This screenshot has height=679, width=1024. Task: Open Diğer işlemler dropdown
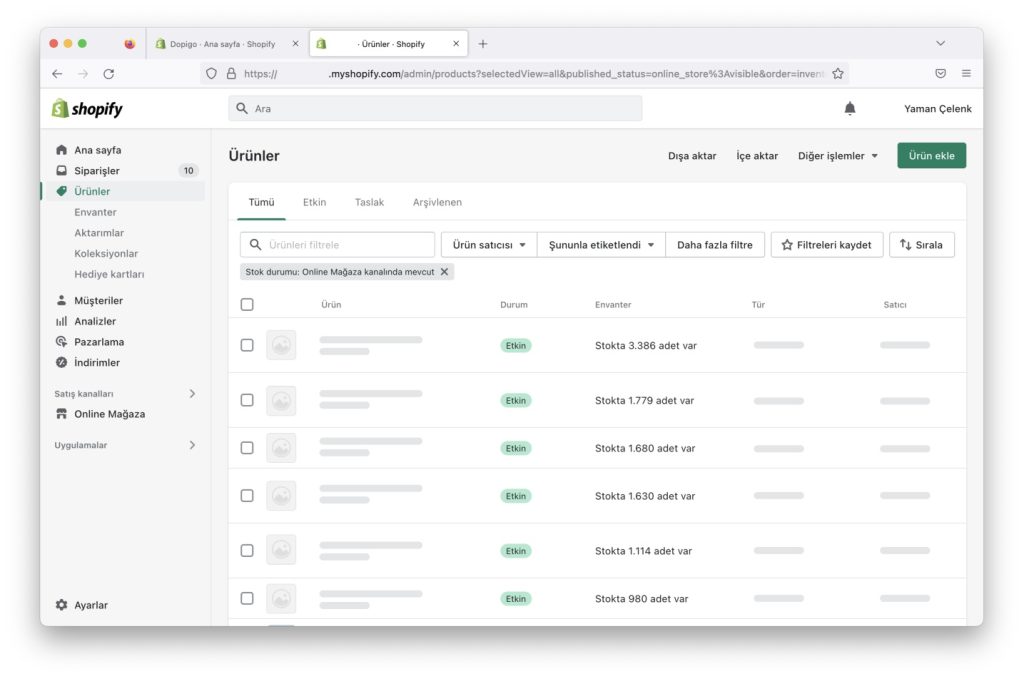click(x=837, y=155)
